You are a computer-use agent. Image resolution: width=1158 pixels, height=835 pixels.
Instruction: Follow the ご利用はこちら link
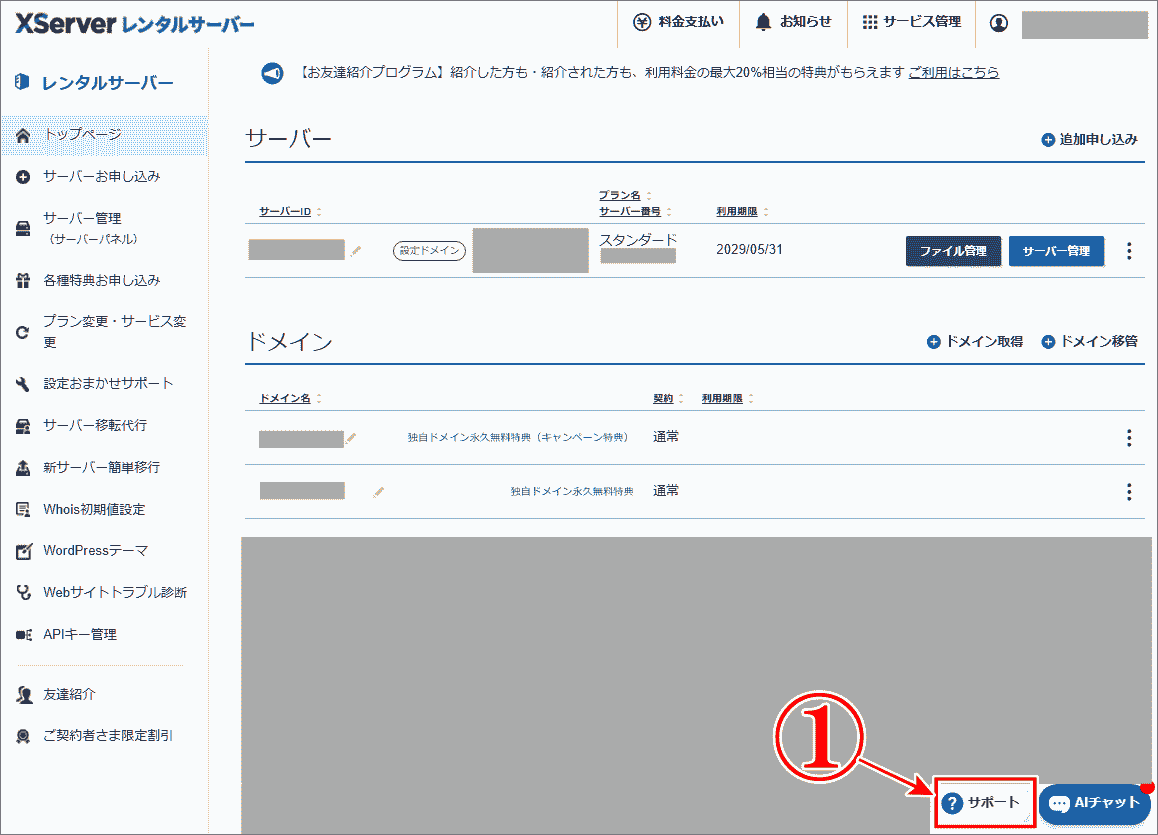pyautogui.click(x=953, y=72)
